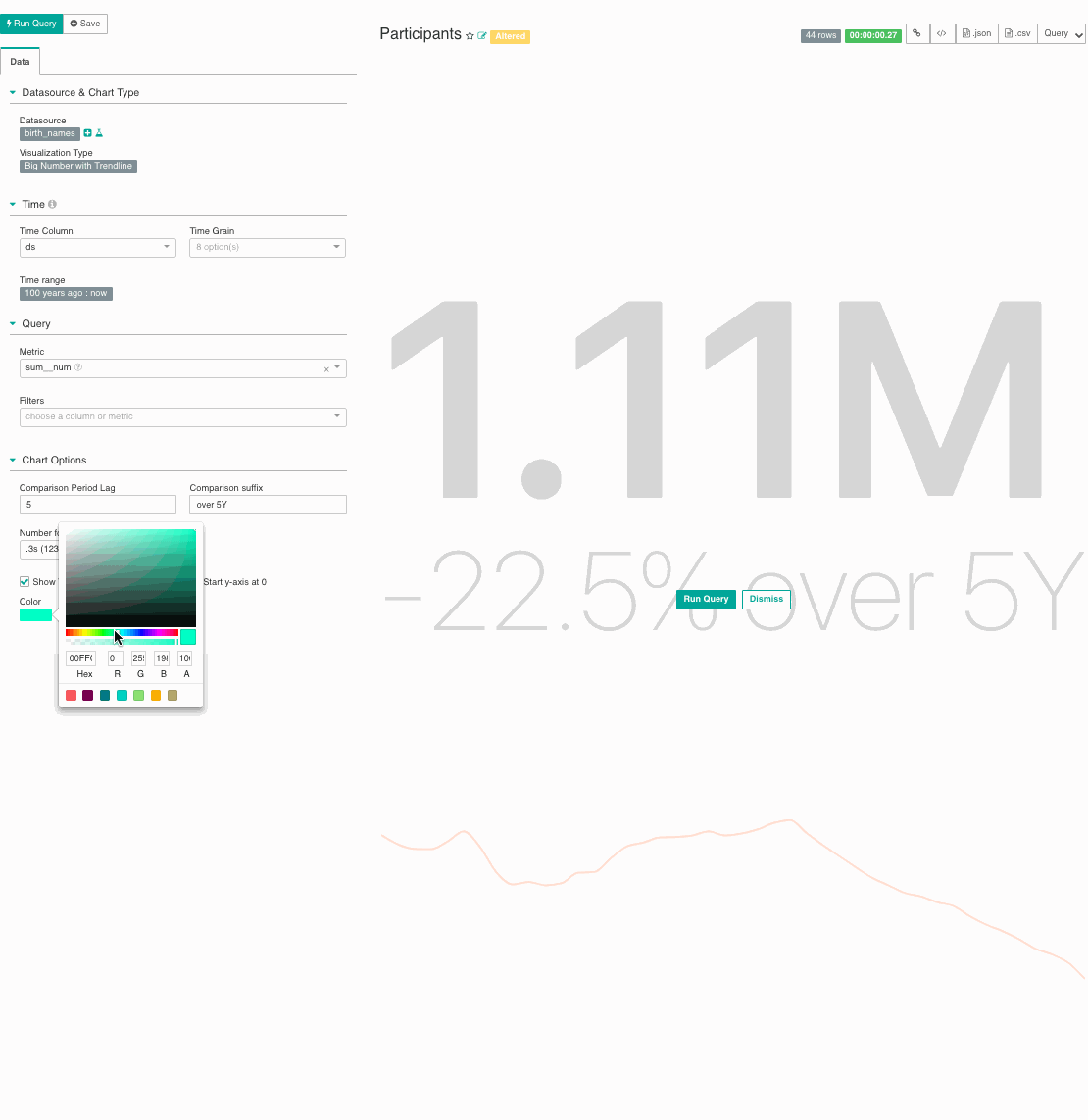Change the Big Number with Trendline visualization
Viewport: 1088px width, 1120px height.
pos(77,166)
